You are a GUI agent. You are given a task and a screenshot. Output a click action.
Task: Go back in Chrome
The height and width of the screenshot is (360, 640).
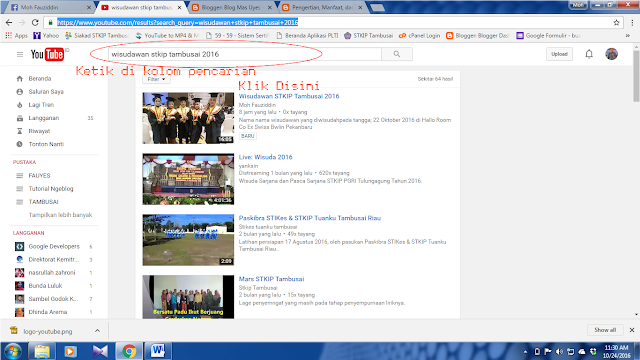click(x=9, y=22)
